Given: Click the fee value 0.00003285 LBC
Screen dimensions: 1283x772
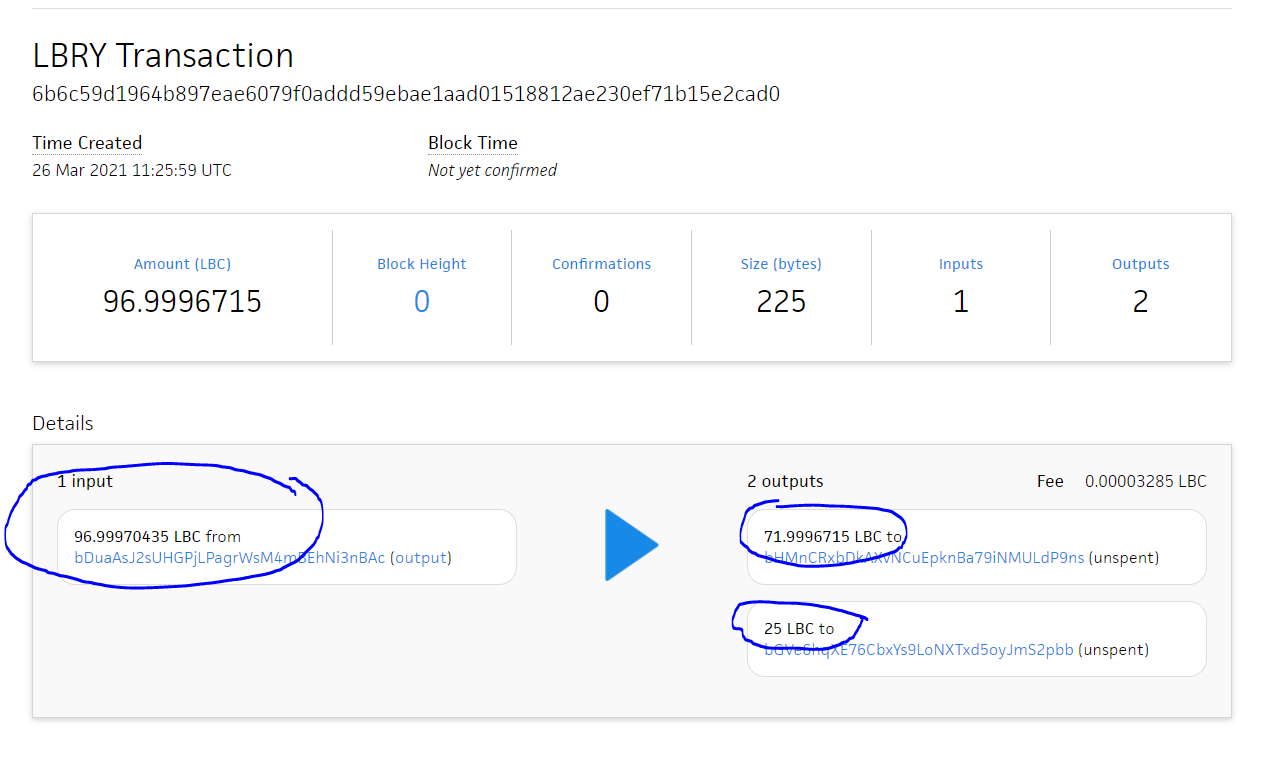Looking at the screenshot, I should 1146,481.
